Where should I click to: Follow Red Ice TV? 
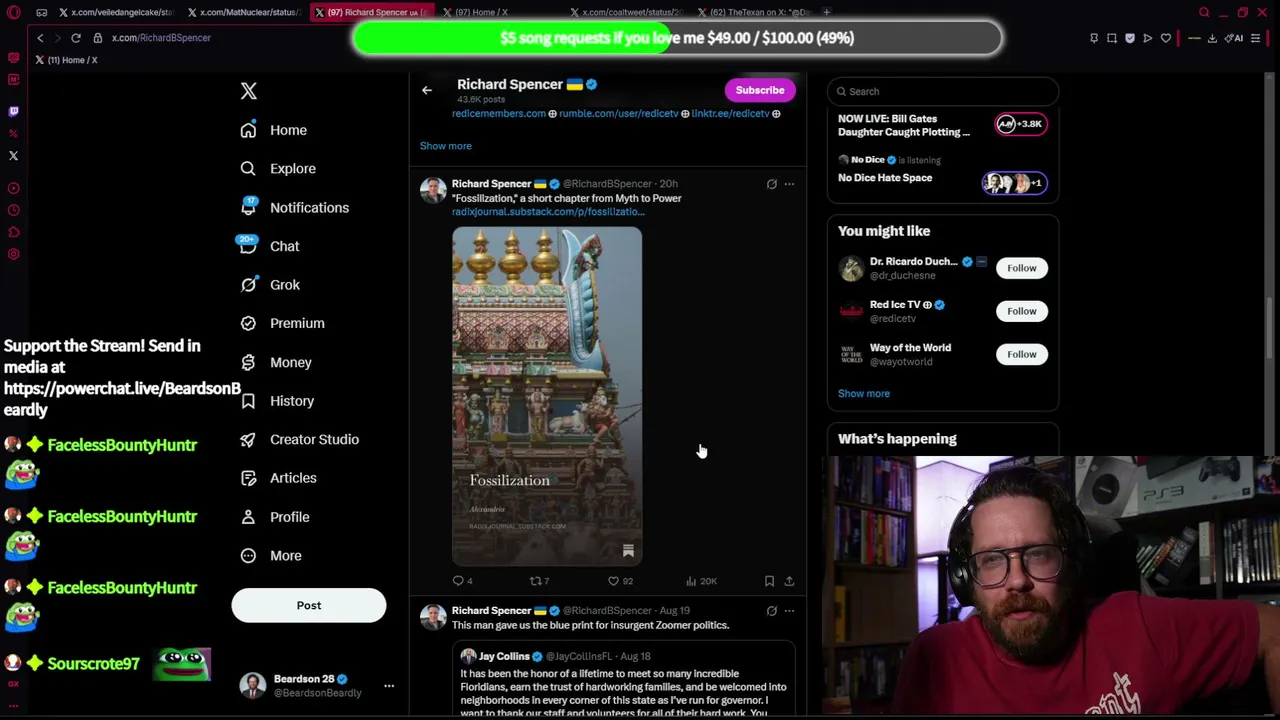pyautogui.click(x=1022, y=311)
